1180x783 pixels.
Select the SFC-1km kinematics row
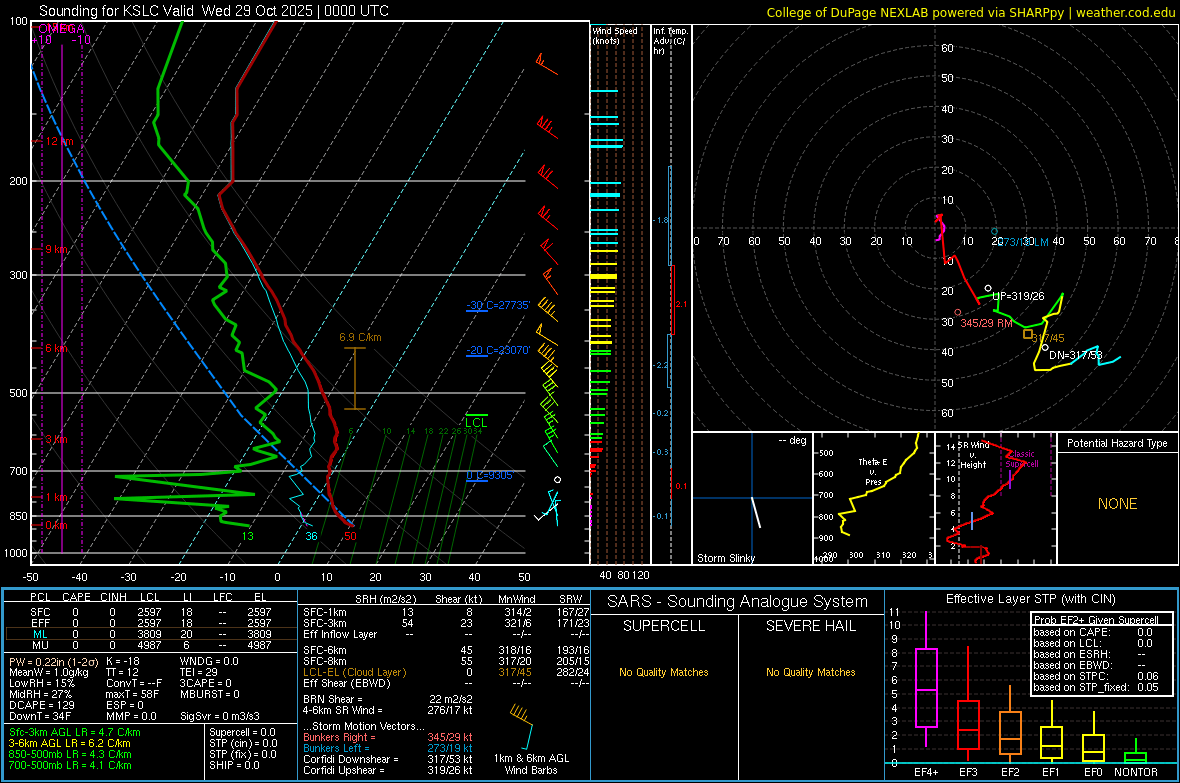[446, 612]
